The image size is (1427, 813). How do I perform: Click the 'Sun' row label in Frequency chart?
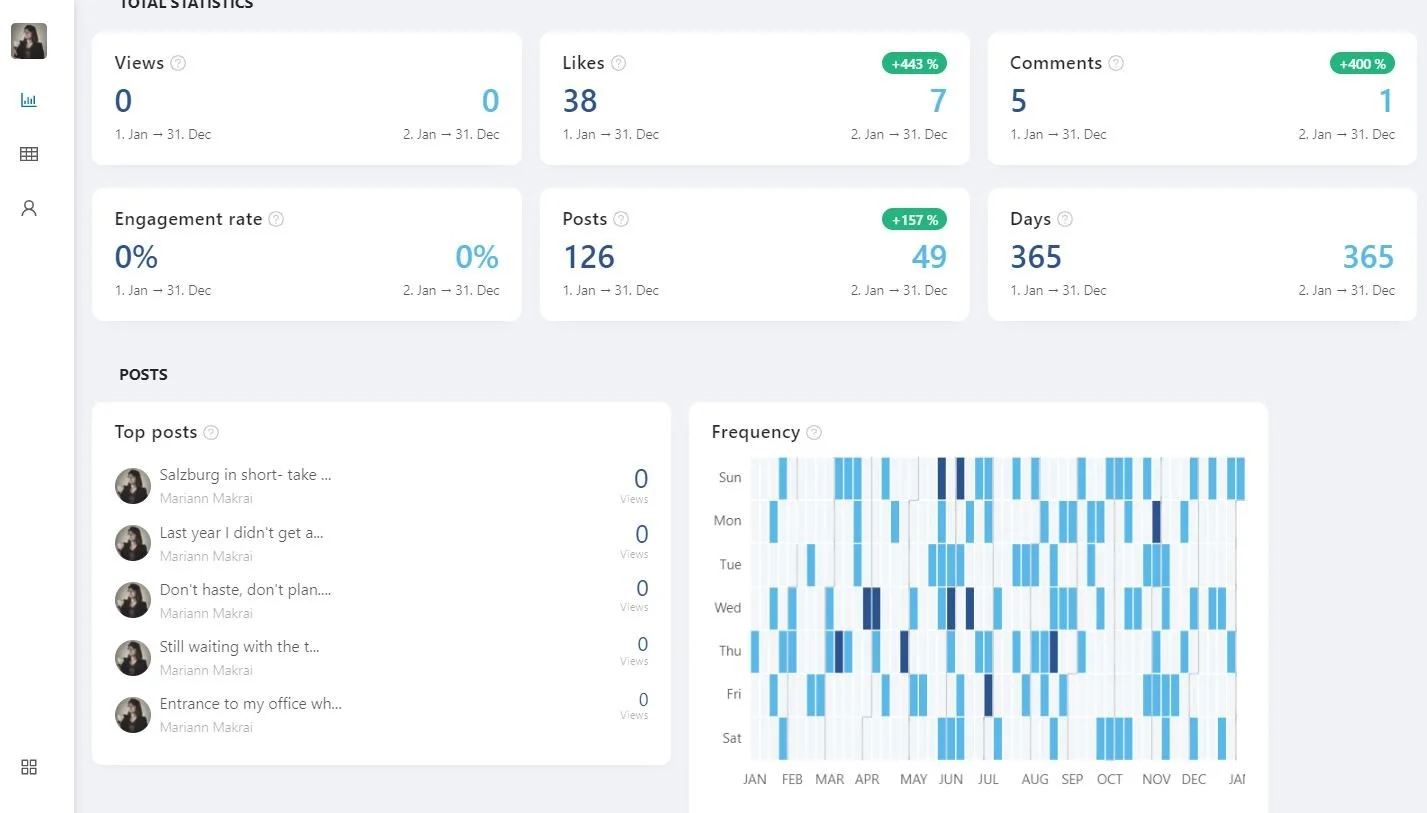click(x=730, y=478)
